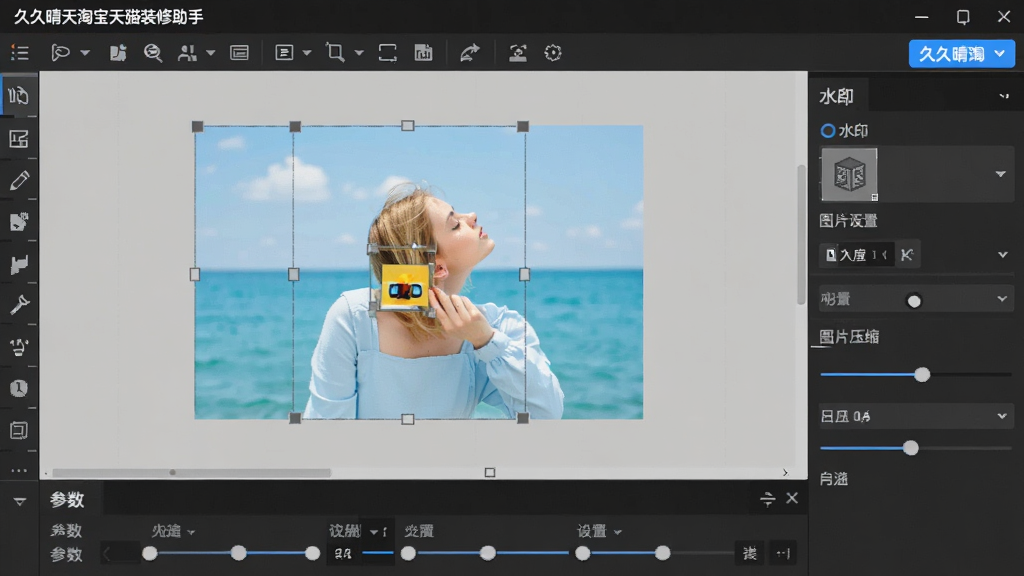Close the 参数 bottom panel
This screenshot has height=576, width=1024.
click(x=792, y=498)
